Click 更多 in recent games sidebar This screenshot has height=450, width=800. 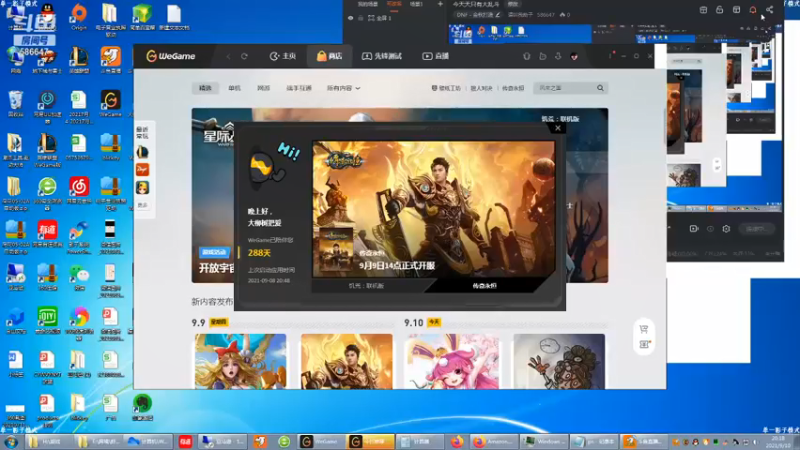(x=142, y=205)
